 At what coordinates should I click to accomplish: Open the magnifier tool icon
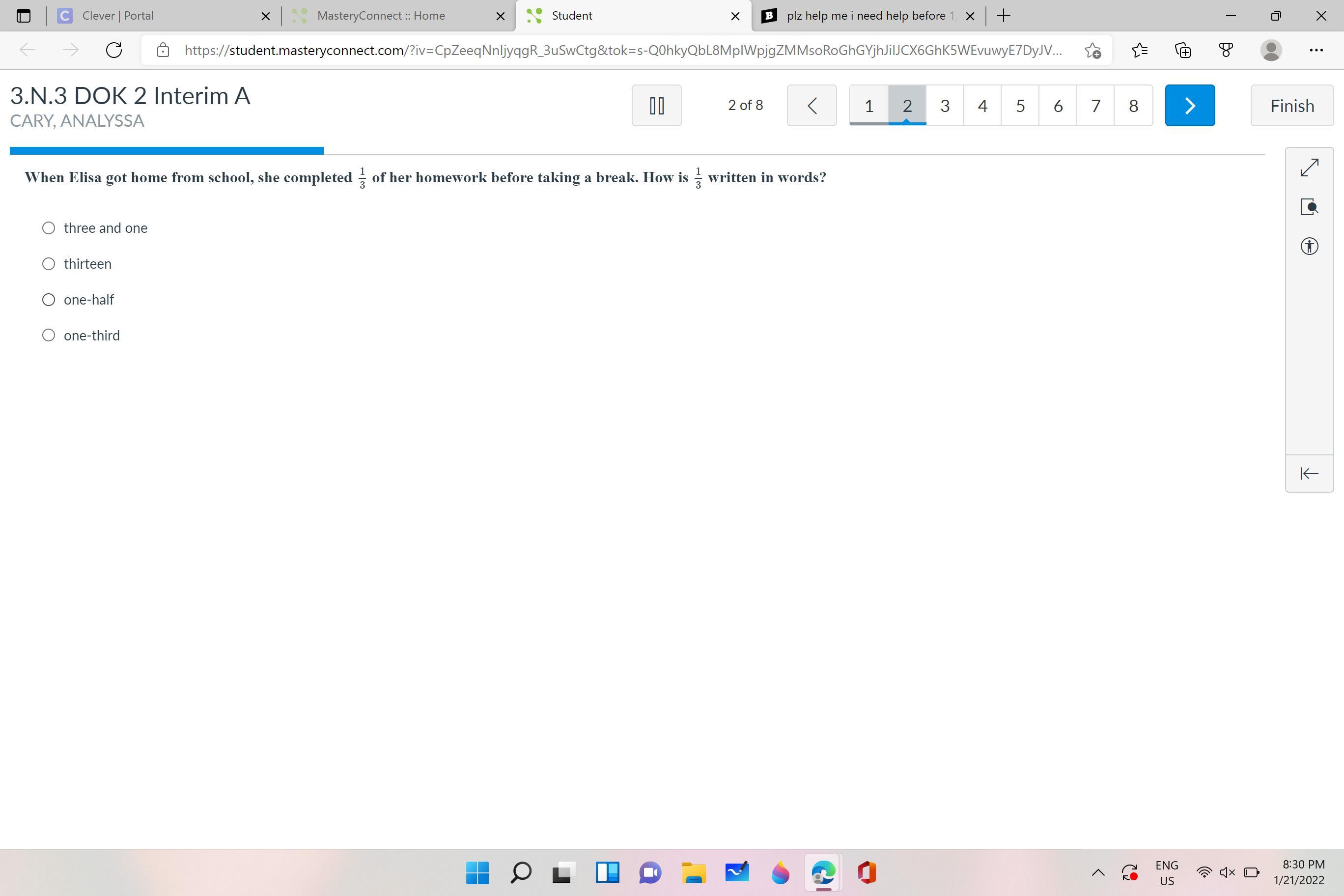[x=1309, y=207]
